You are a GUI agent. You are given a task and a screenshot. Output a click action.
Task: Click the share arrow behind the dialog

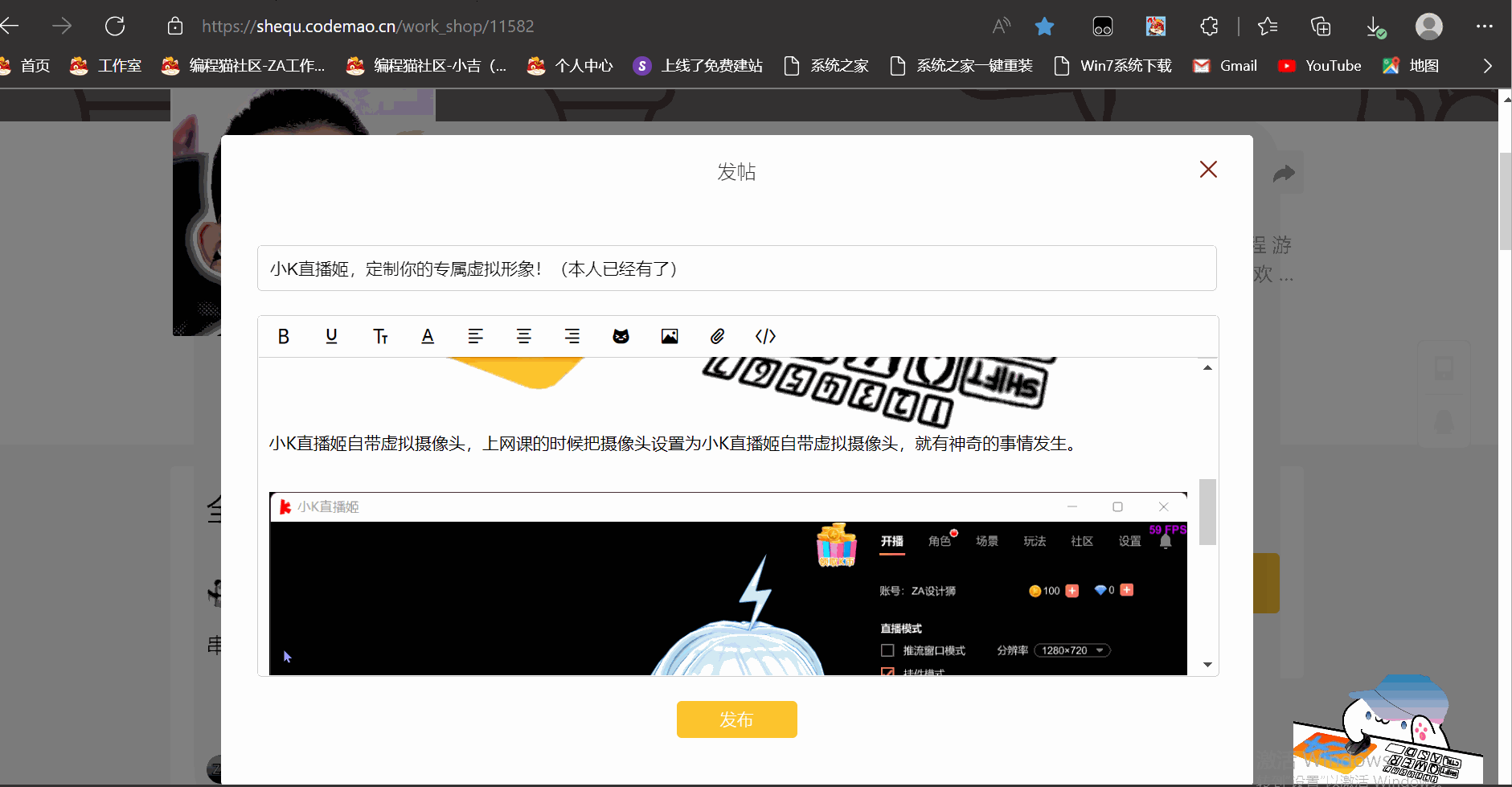(1284, 173)
